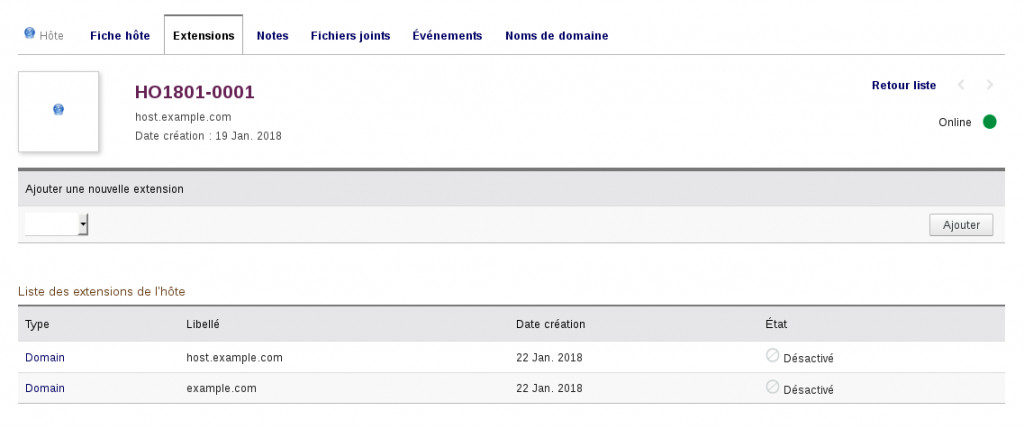
Task: Open Domain link for example.com row
Action: point(45,388)
